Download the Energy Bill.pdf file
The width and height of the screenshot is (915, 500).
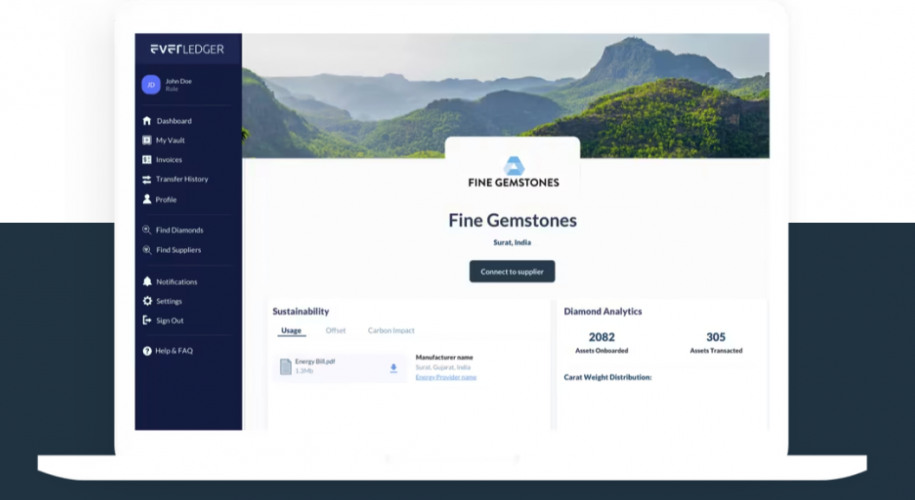(x=393, y=368)
